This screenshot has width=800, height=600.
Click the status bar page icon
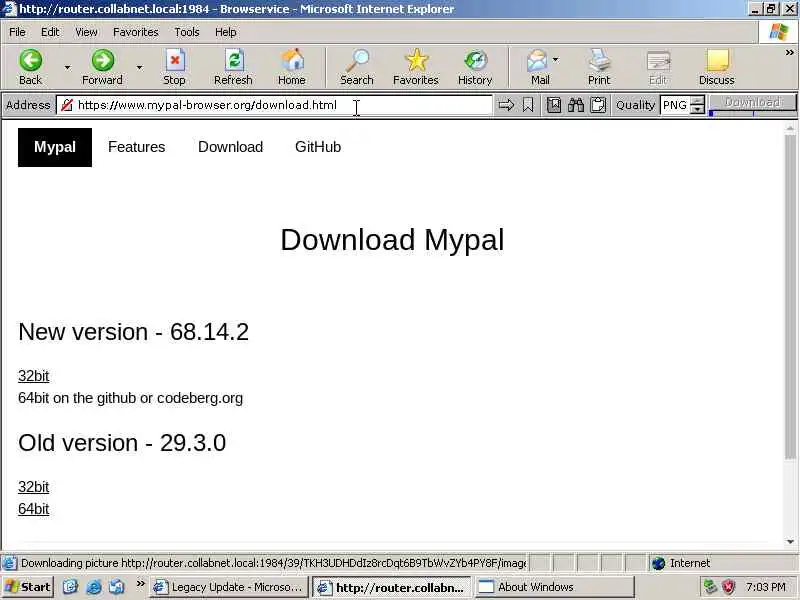(9, 563)
